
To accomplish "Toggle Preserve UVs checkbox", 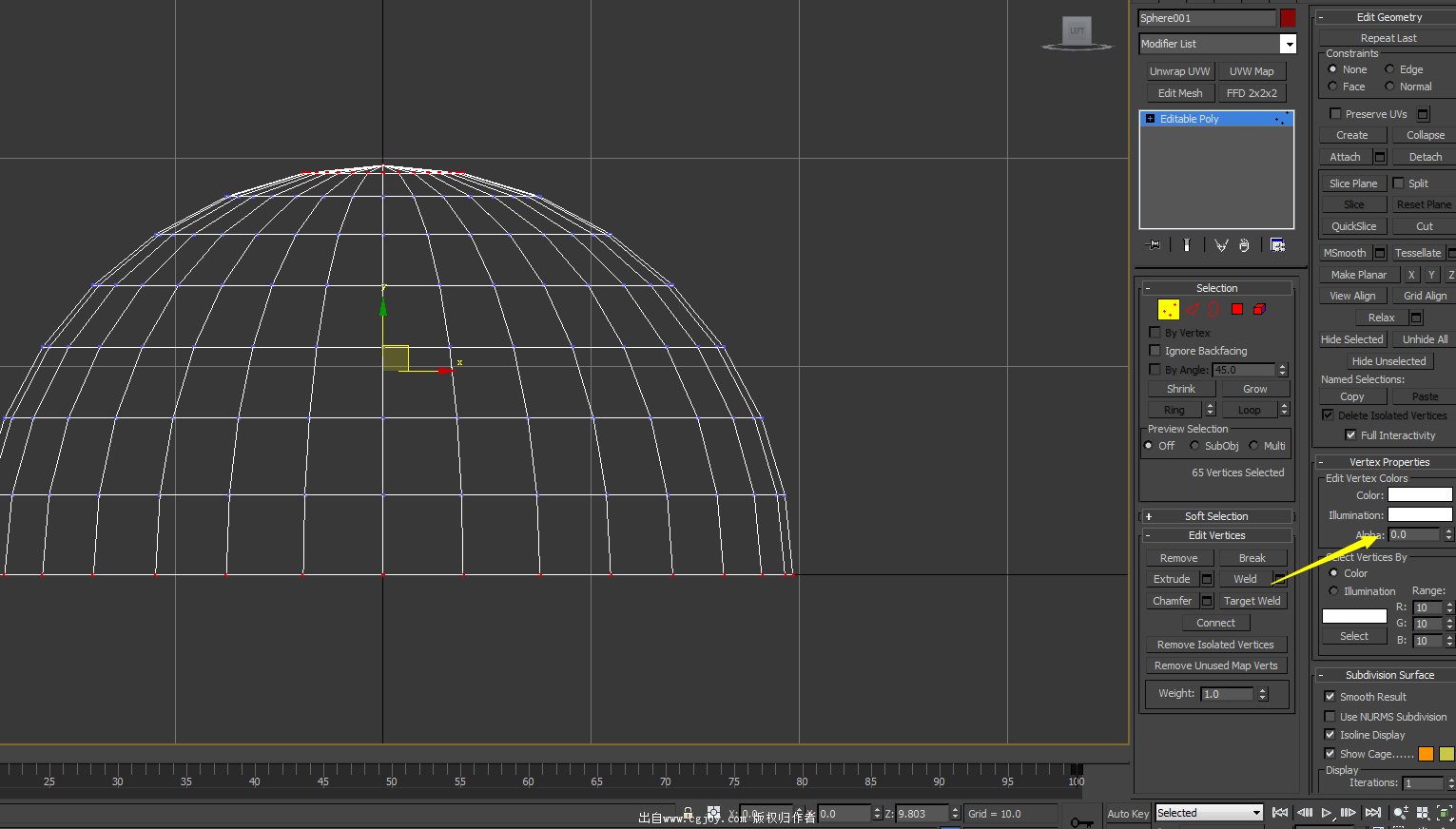I will click(1335, 114).
